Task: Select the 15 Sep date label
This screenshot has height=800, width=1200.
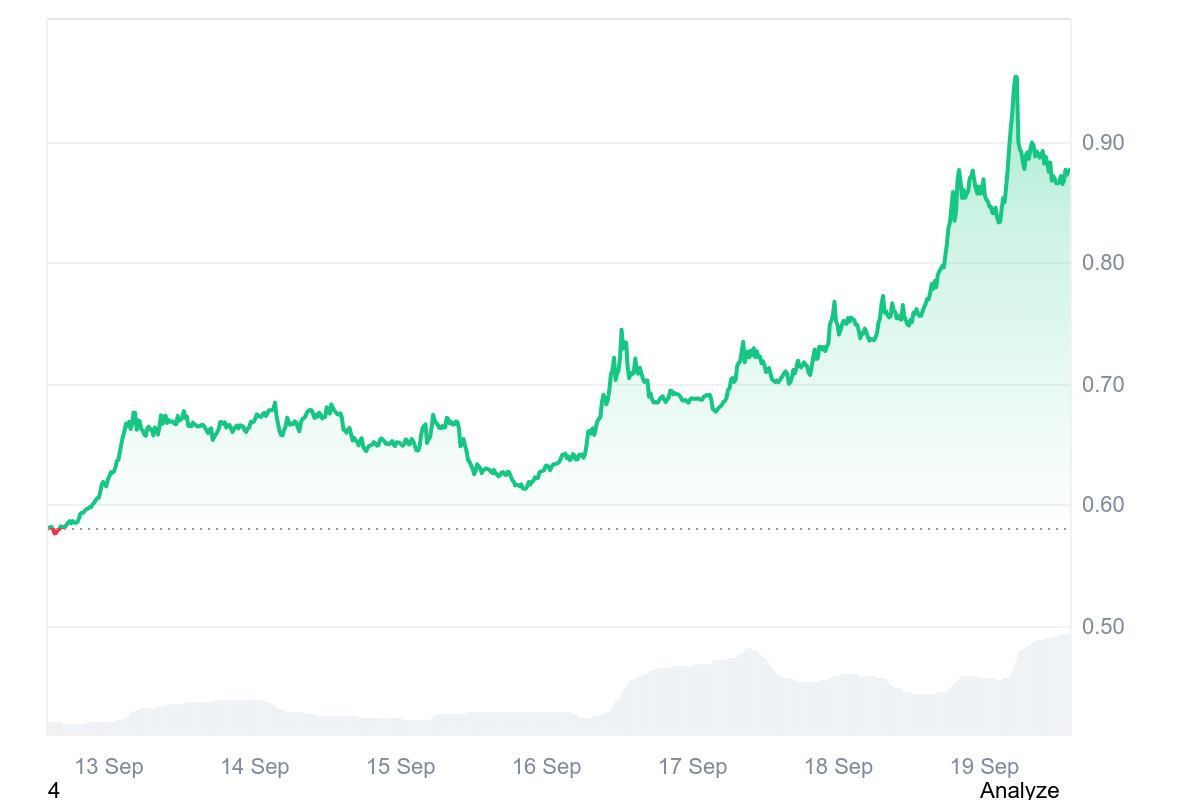Action: tap(401, 767)
